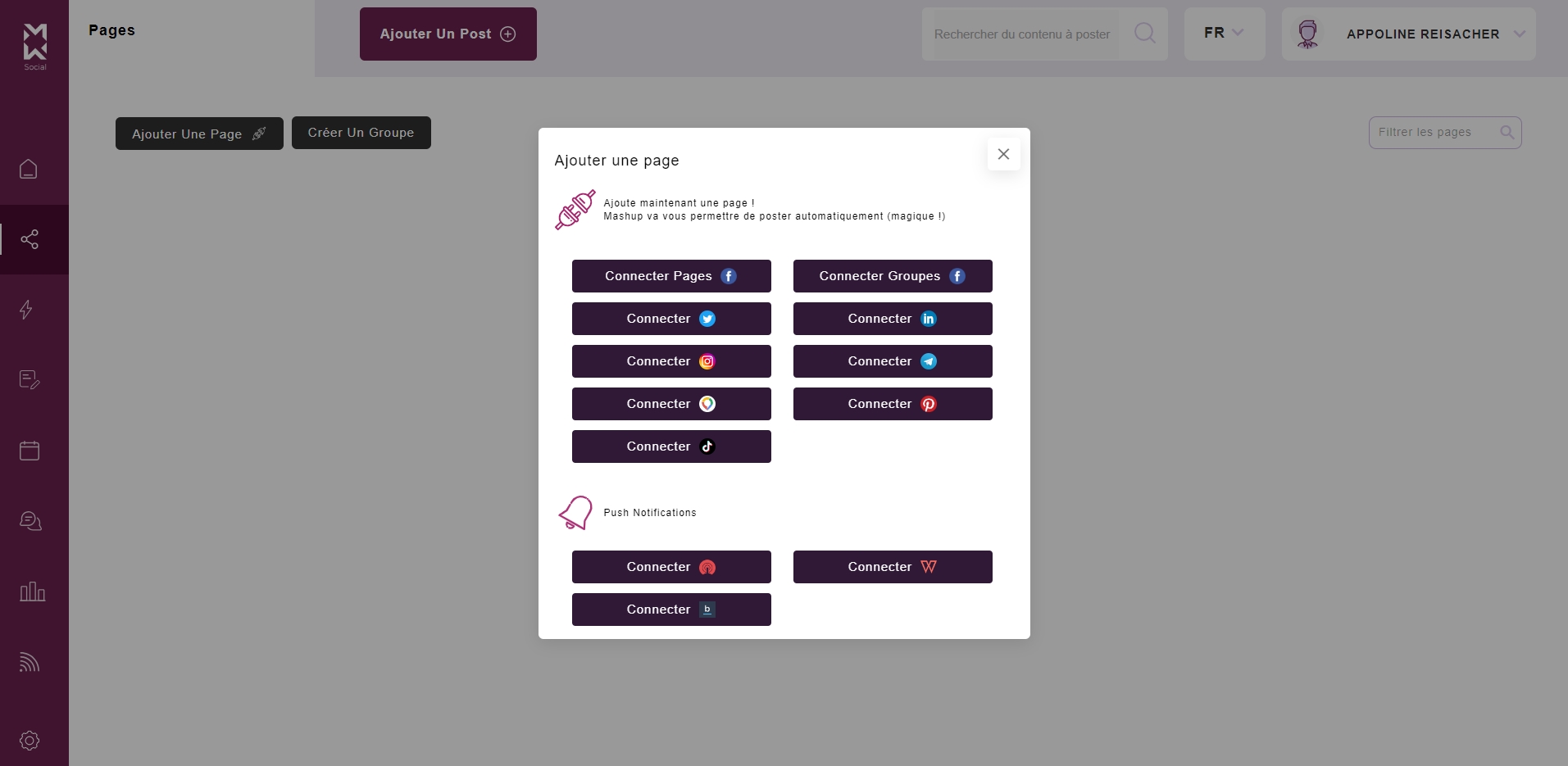This screenshot has width=1568, height=766.
Task: Connect a LinkedIn account
Action: point(893,319)
